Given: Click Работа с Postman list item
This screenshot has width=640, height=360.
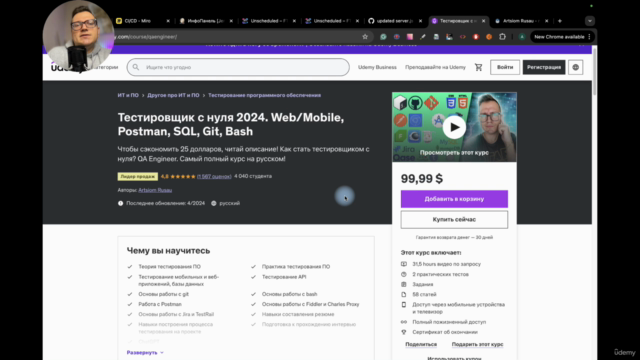Looking at the screenshot, I should point(160,304).
